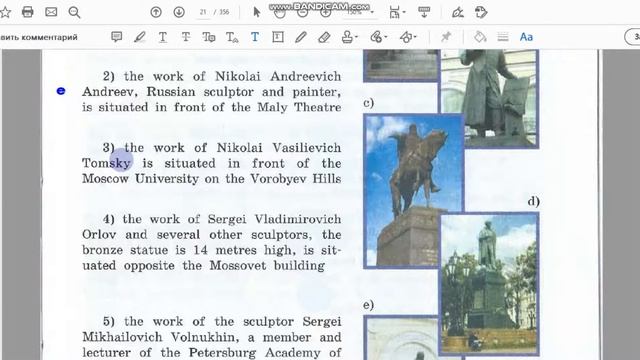Select the highlighter text tool
Viewport: 640px width, 360px height.
(x=140, y=37)
